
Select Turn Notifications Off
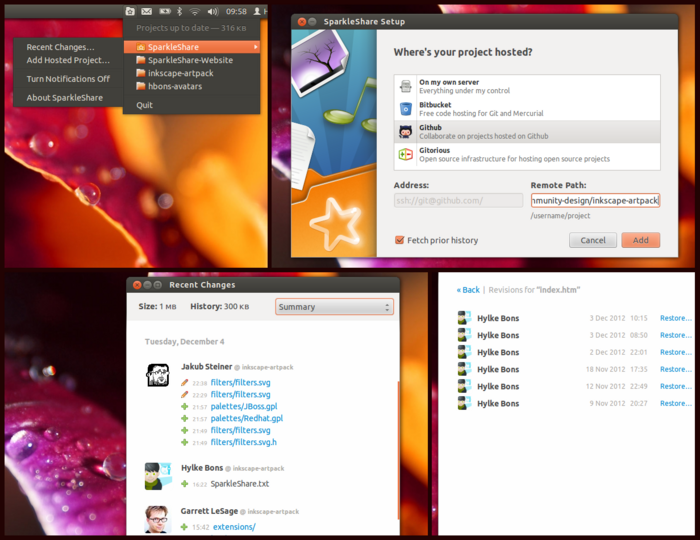click(68, 79)
